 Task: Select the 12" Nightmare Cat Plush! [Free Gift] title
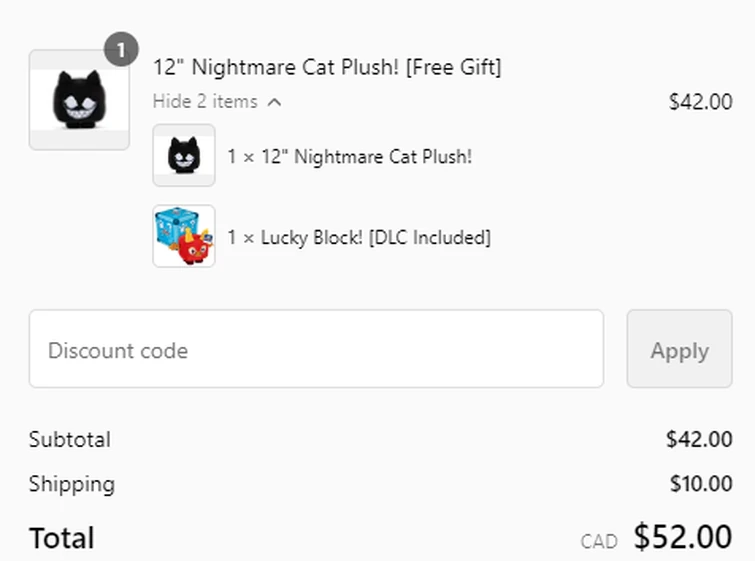click(x=327, y=67)
